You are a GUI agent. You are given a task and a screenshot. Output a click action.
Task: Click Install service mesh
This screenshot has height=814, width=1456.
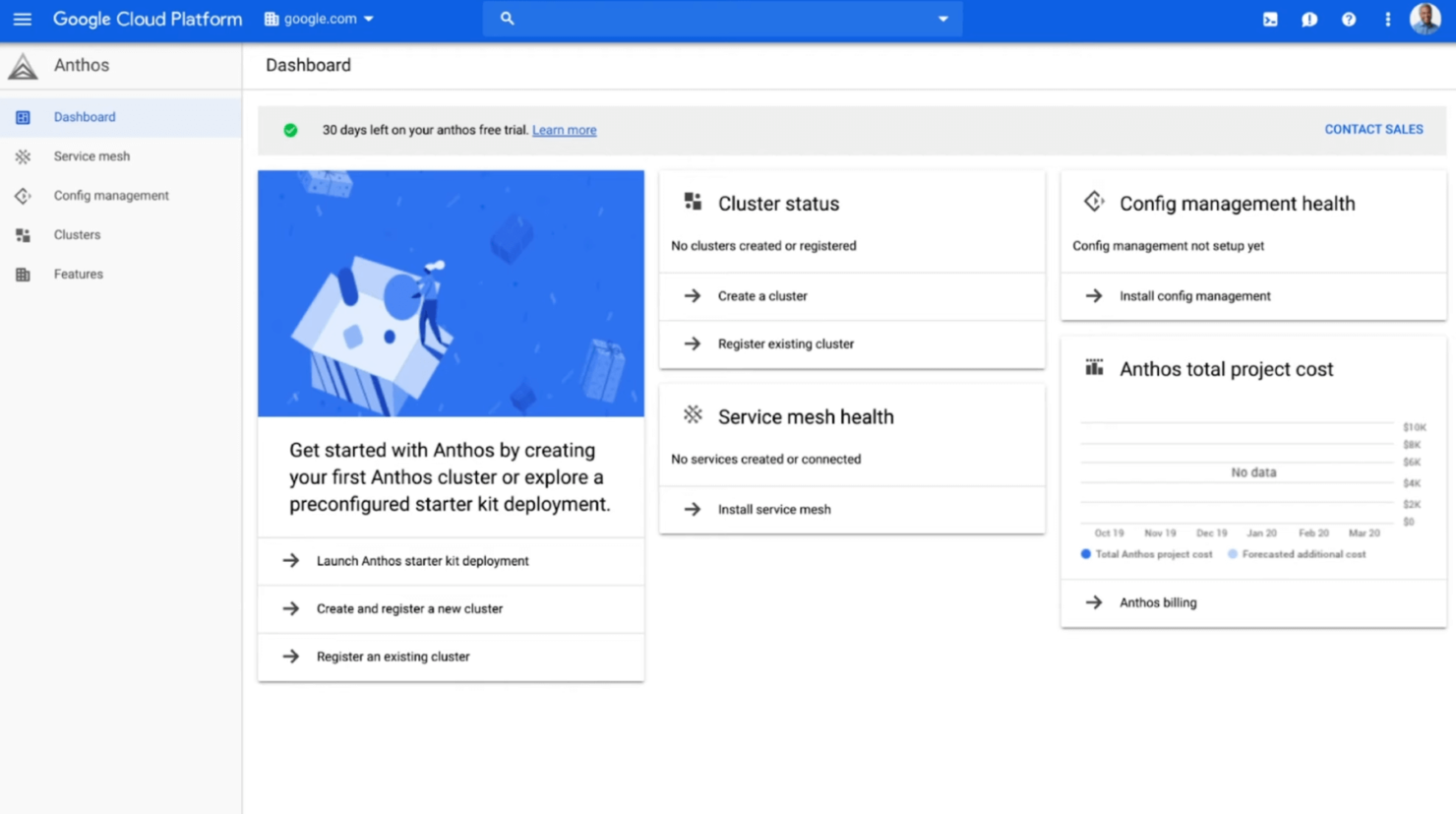tap(774, 509)
